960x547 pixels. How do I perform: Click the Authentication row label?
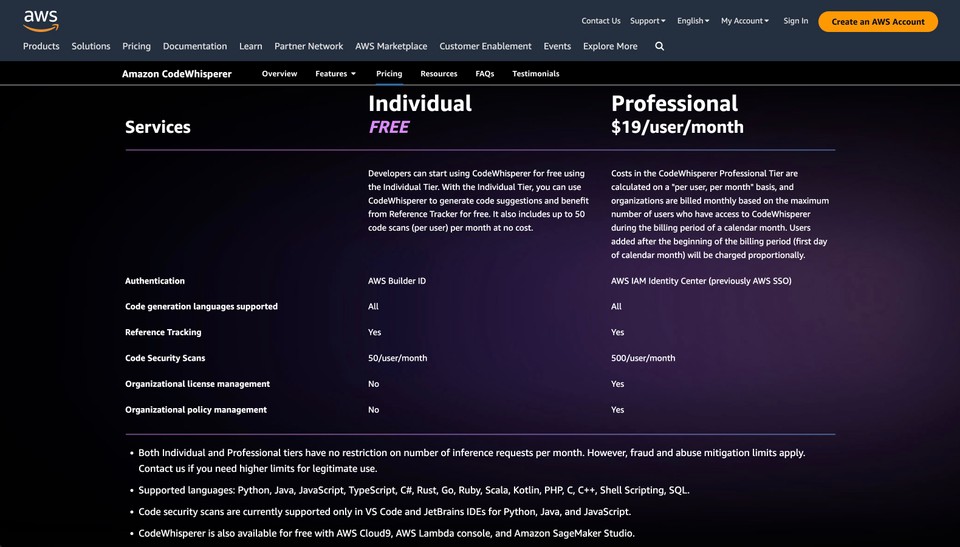154,281
